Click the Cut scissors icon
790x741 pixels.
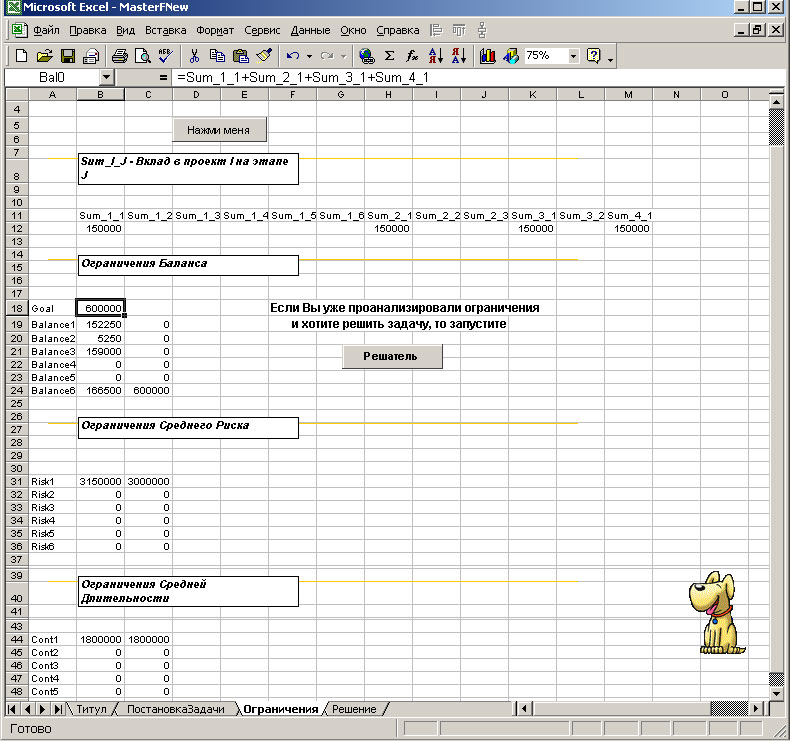[194, 56]
